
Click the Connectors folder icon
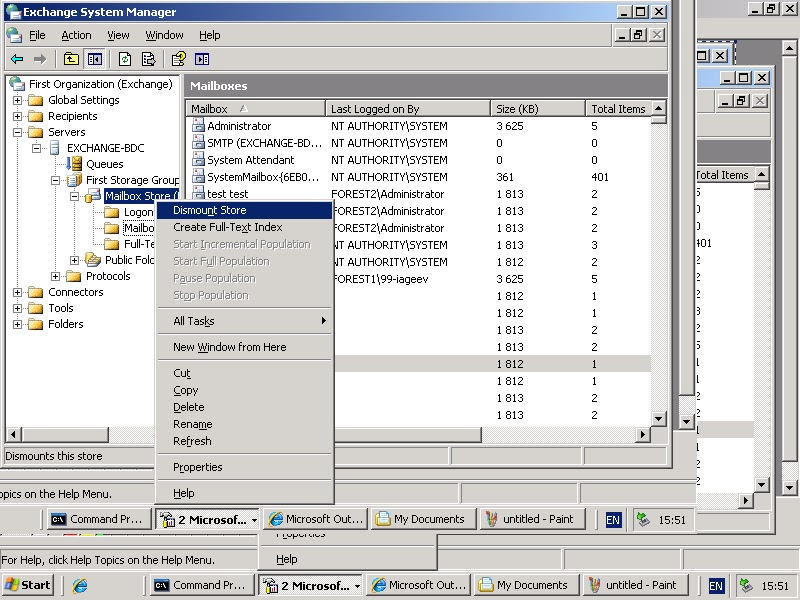point(36,292)
